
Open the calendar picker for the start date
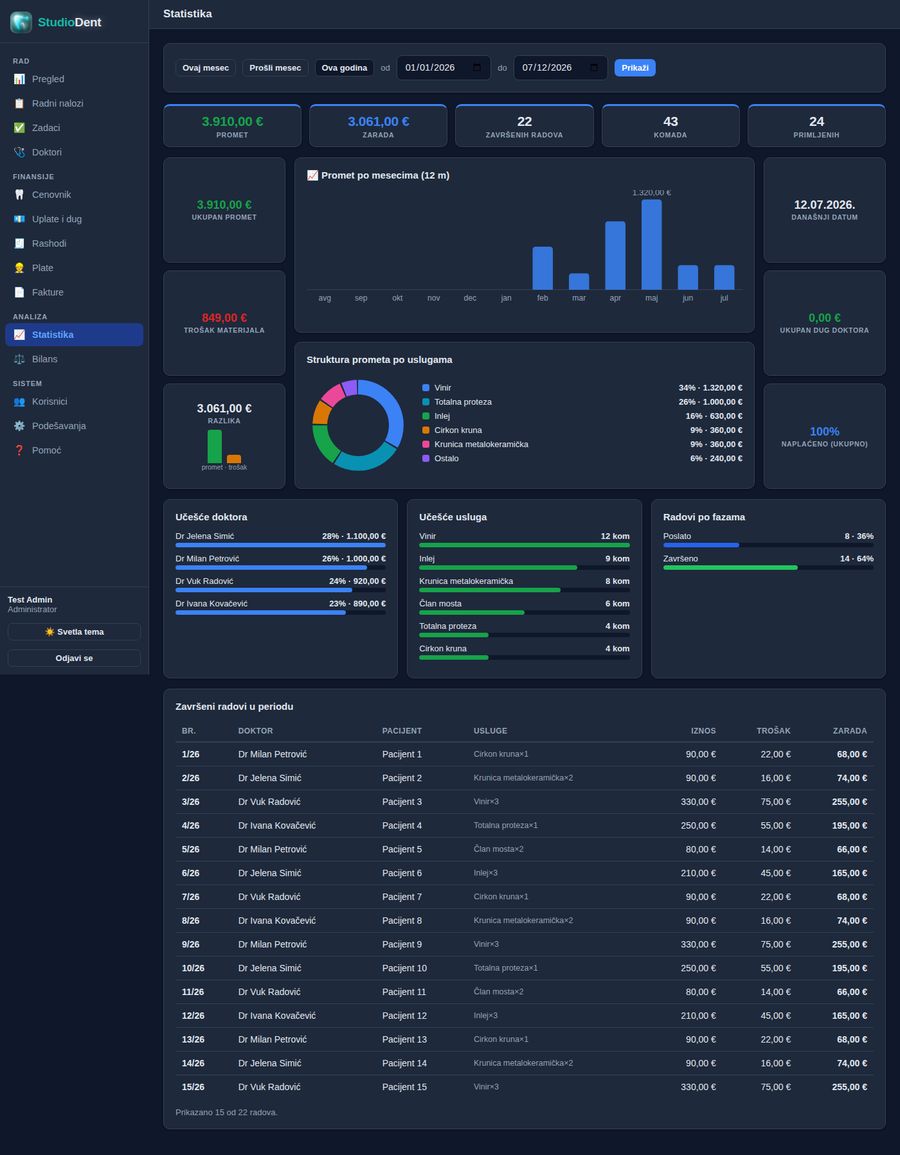[x=477, y=68]
